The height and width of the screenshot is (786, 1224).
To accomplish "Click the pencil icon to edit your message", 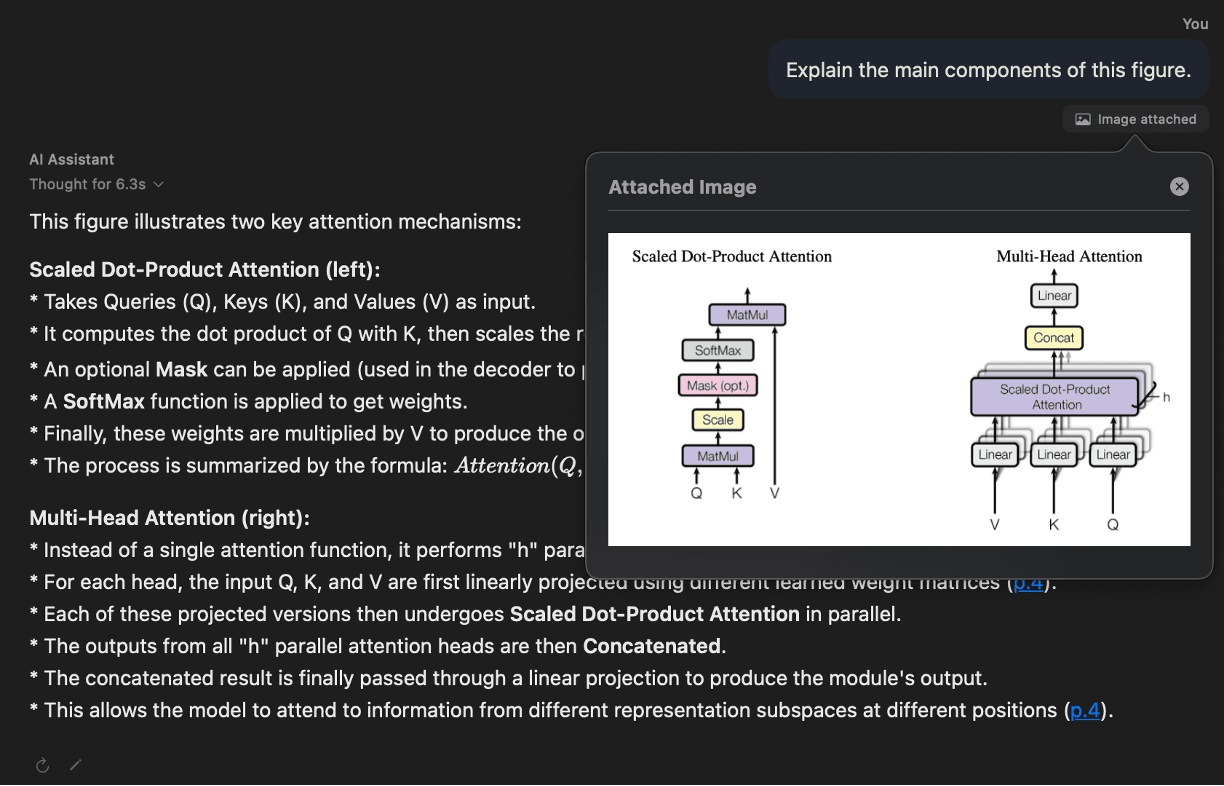I will (75, 764).
